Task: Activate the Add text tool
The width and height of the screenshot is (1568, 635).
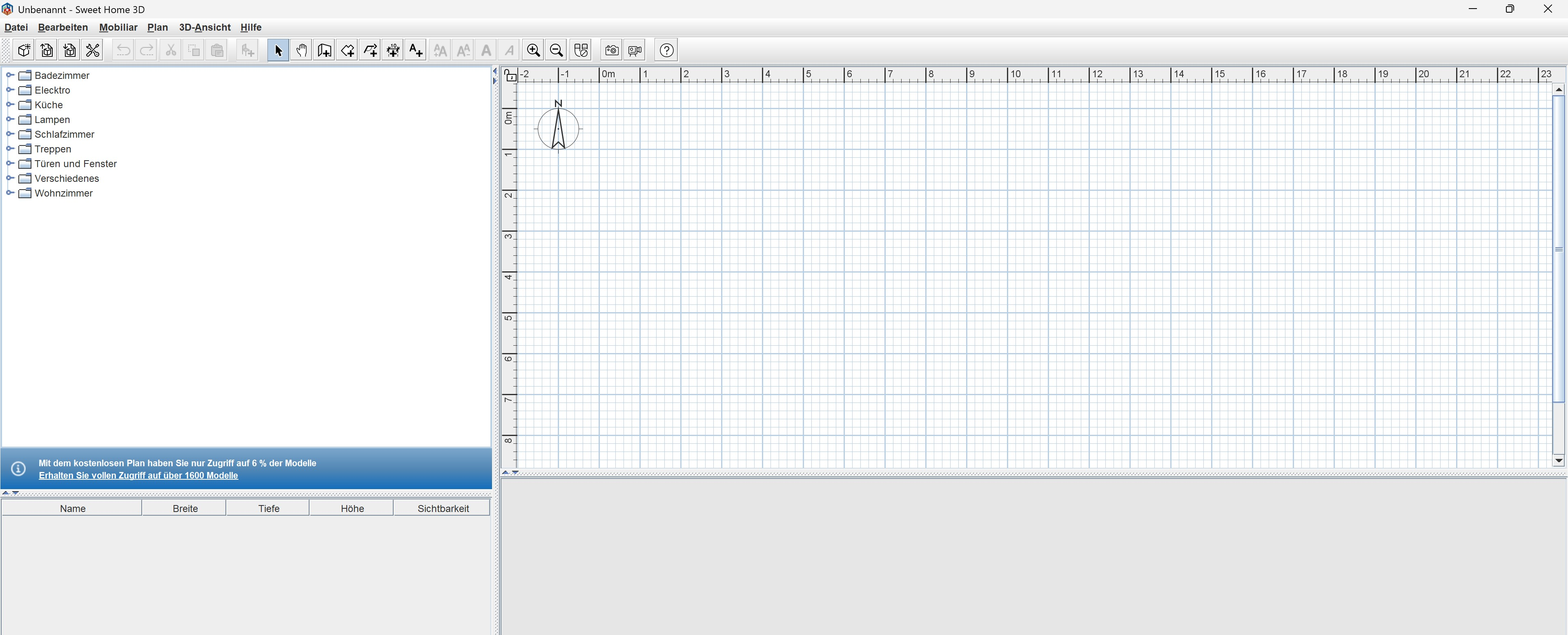Action: (x=416, y=50)
